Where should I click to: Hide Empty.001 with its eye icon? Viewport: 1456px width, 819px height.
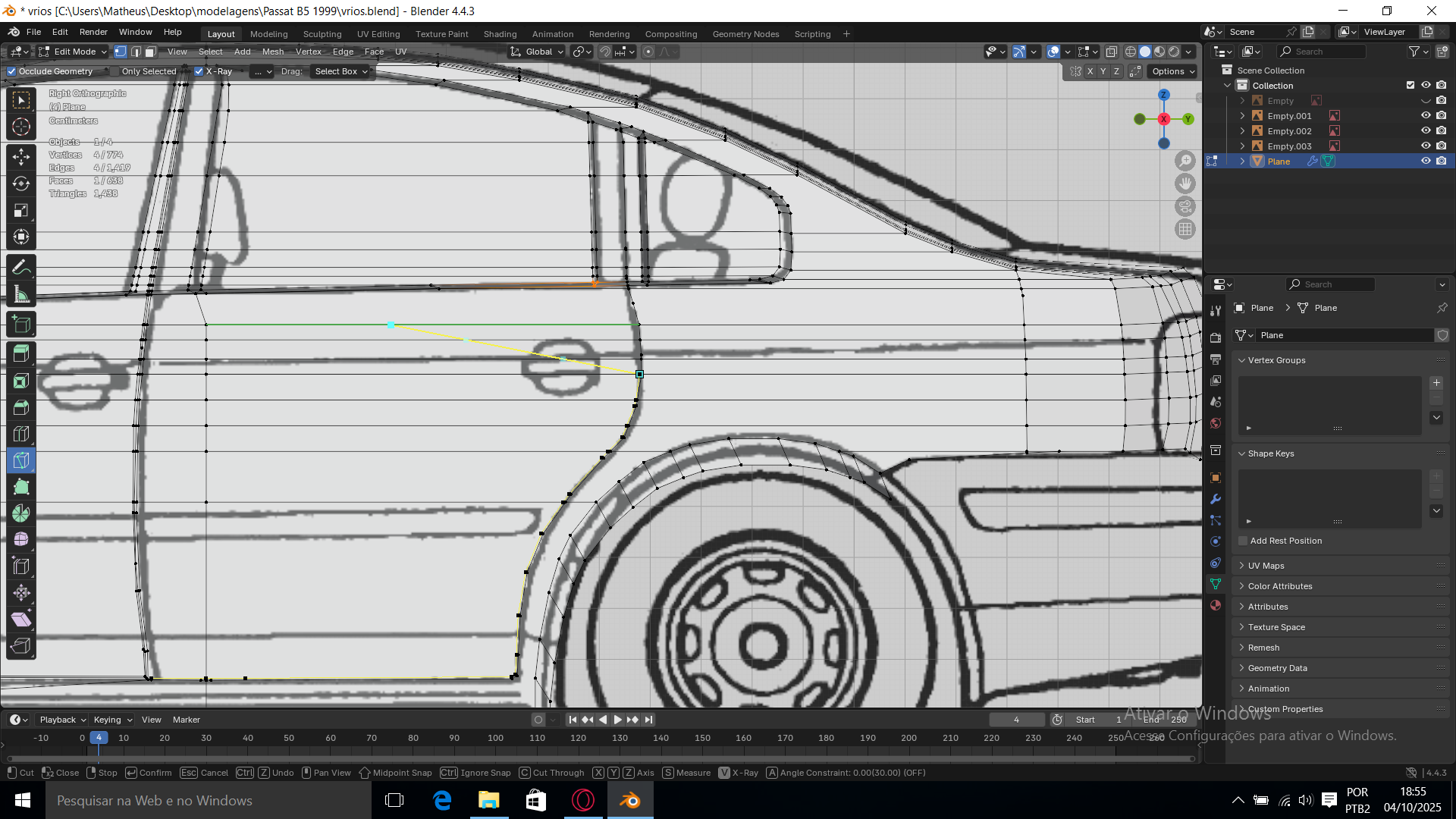1425,115
